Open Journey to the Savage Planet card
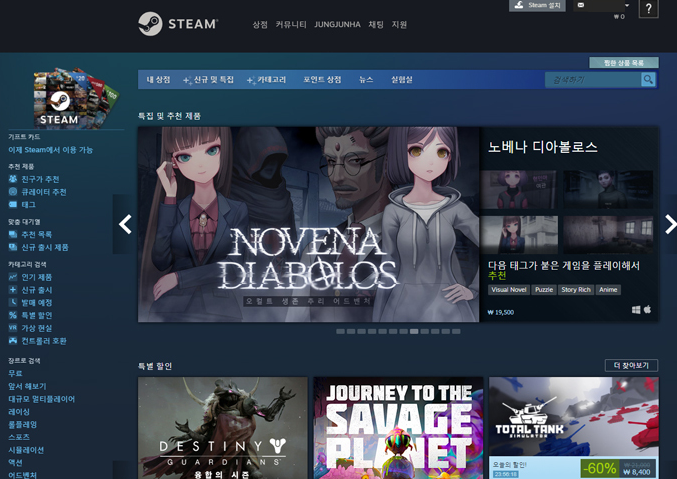 (x=398, y=428)
